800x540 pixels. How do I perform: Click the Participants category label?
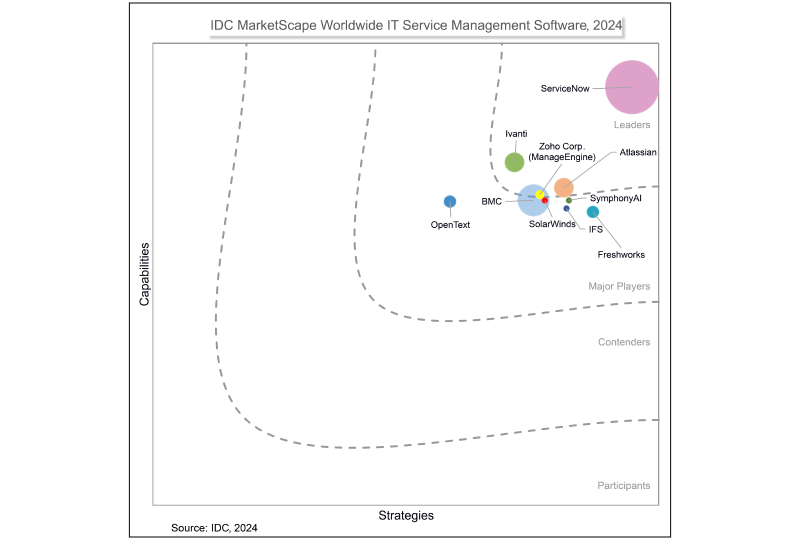623,485
